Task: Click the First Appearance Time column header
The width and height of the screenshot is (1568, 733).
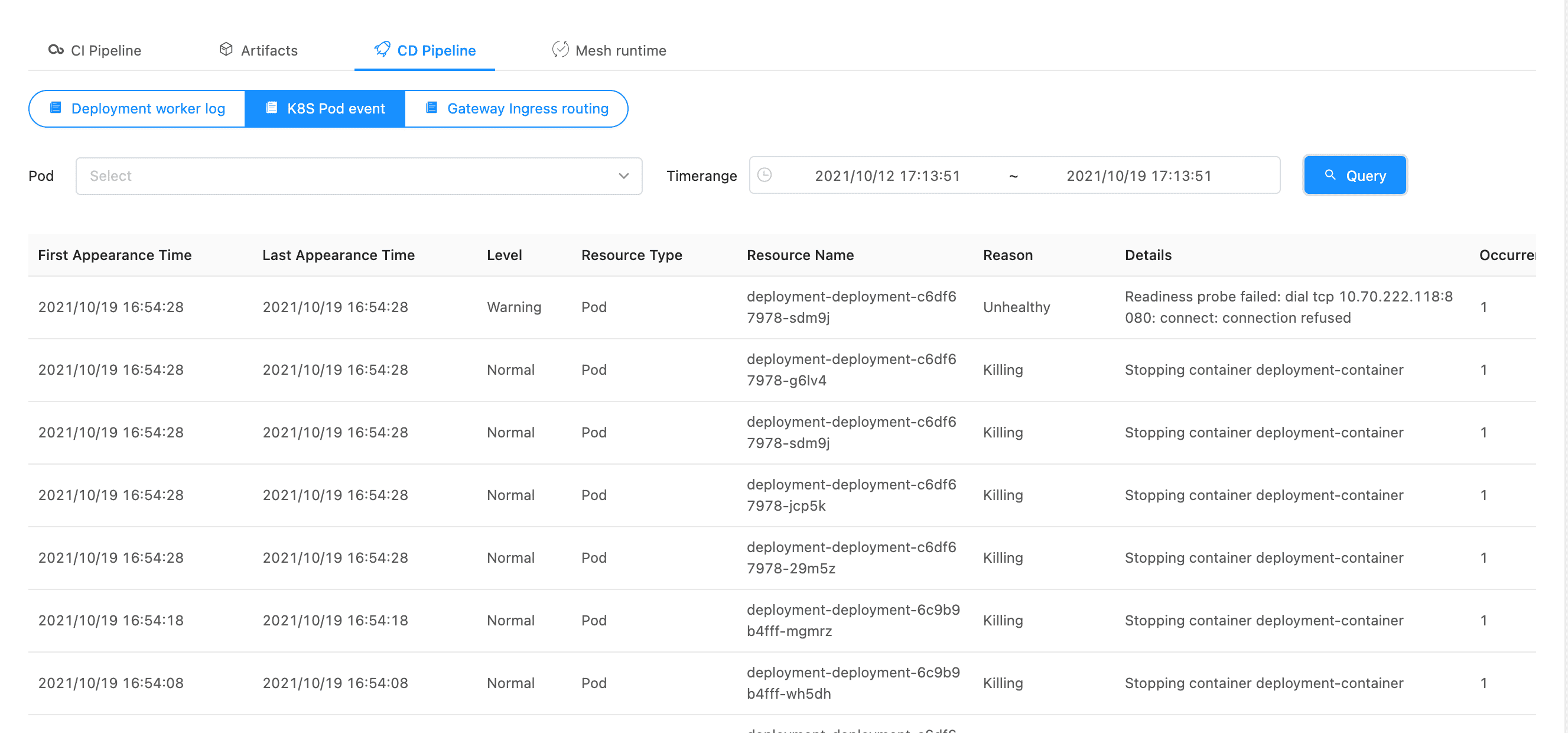Action: (115, 255)
